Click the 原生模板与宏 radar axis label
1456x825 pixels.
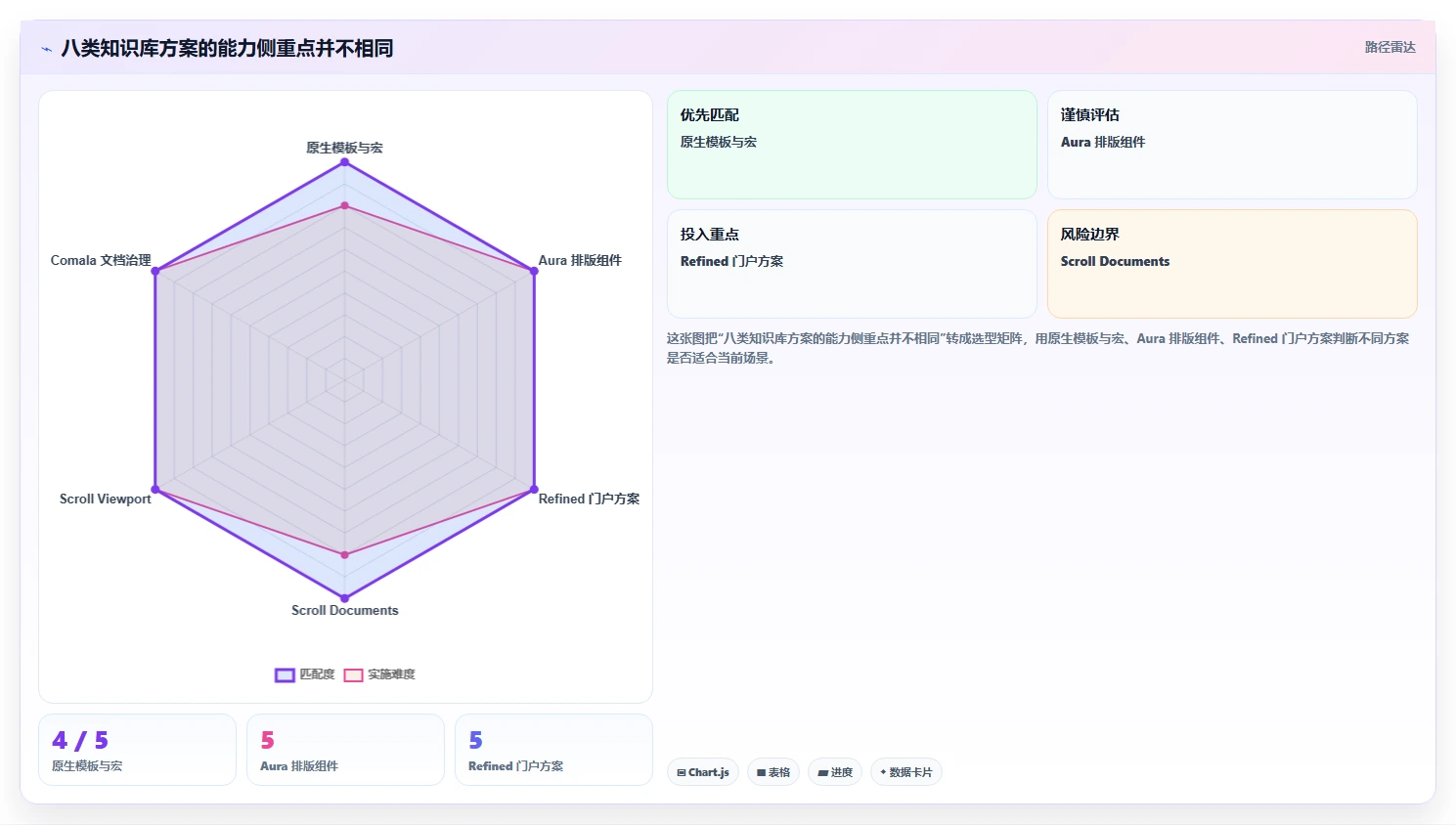(x=344, y=148)
